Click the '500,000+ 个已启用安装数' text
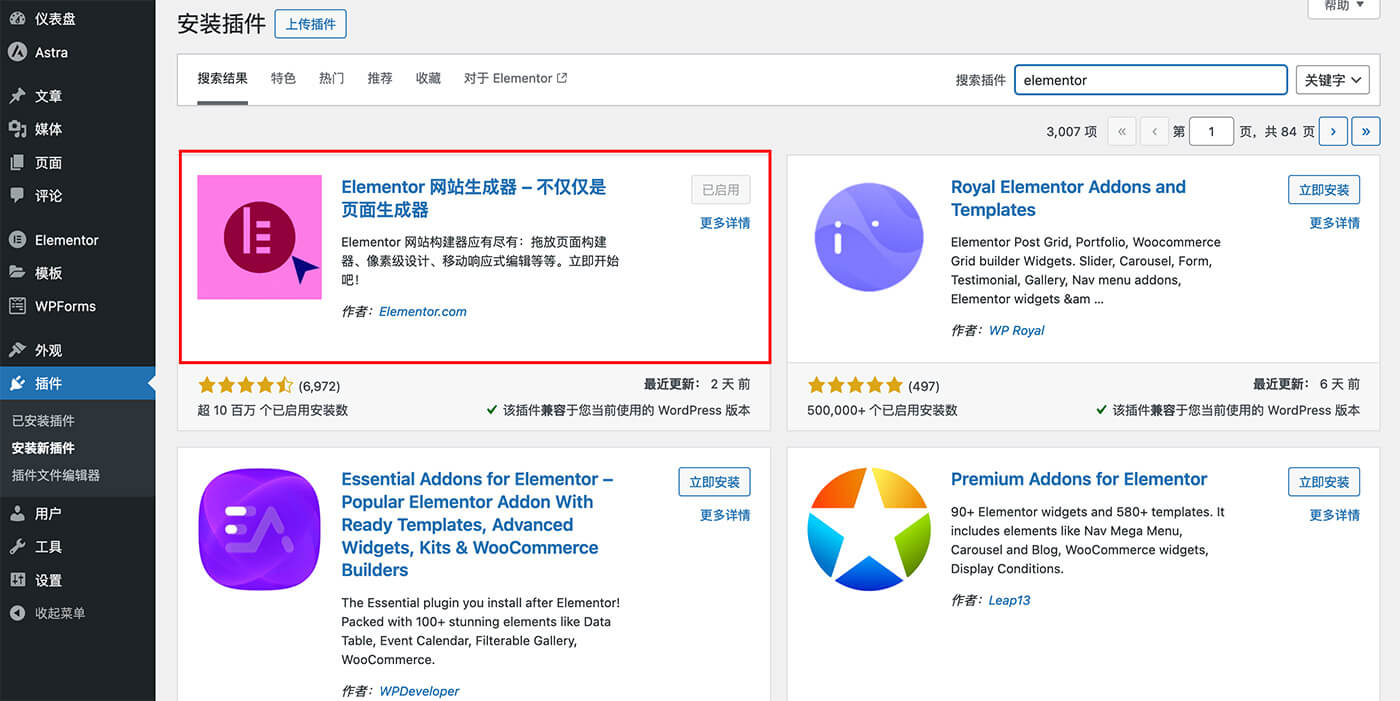1400x701 pixels. click(x=882, y=410)
